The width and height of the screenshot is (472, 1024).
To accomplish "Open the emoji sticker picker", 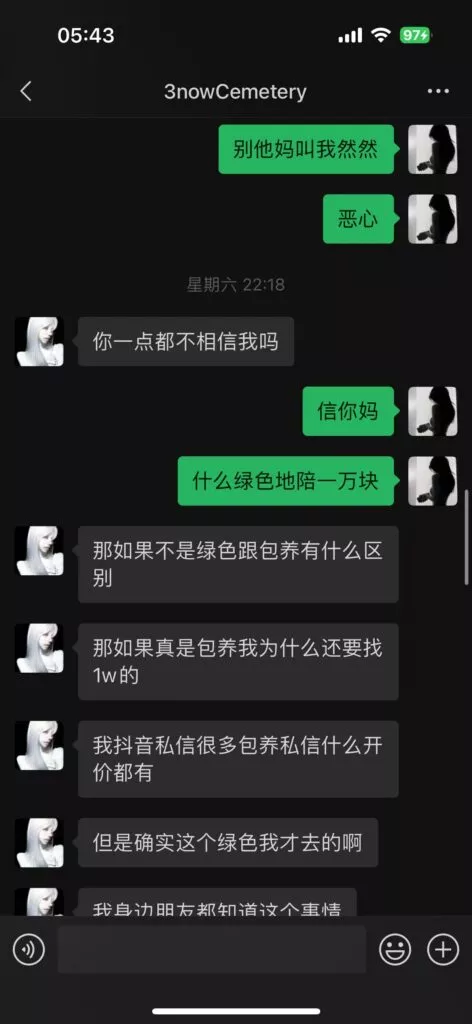I will coord(396,949).
